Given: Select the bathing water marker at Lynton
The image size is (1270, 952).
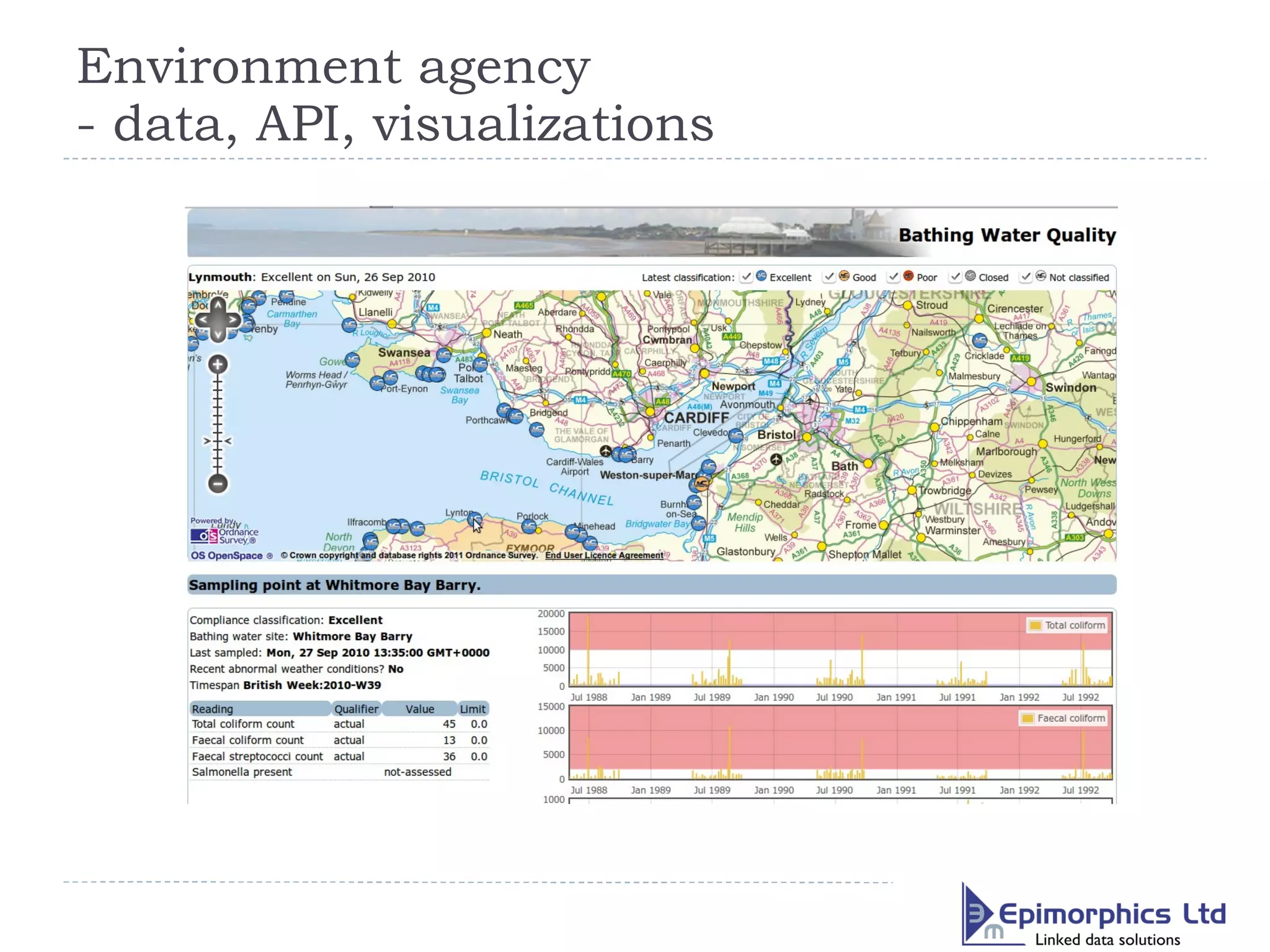Looking at the screenshot, I should [474, 519].
